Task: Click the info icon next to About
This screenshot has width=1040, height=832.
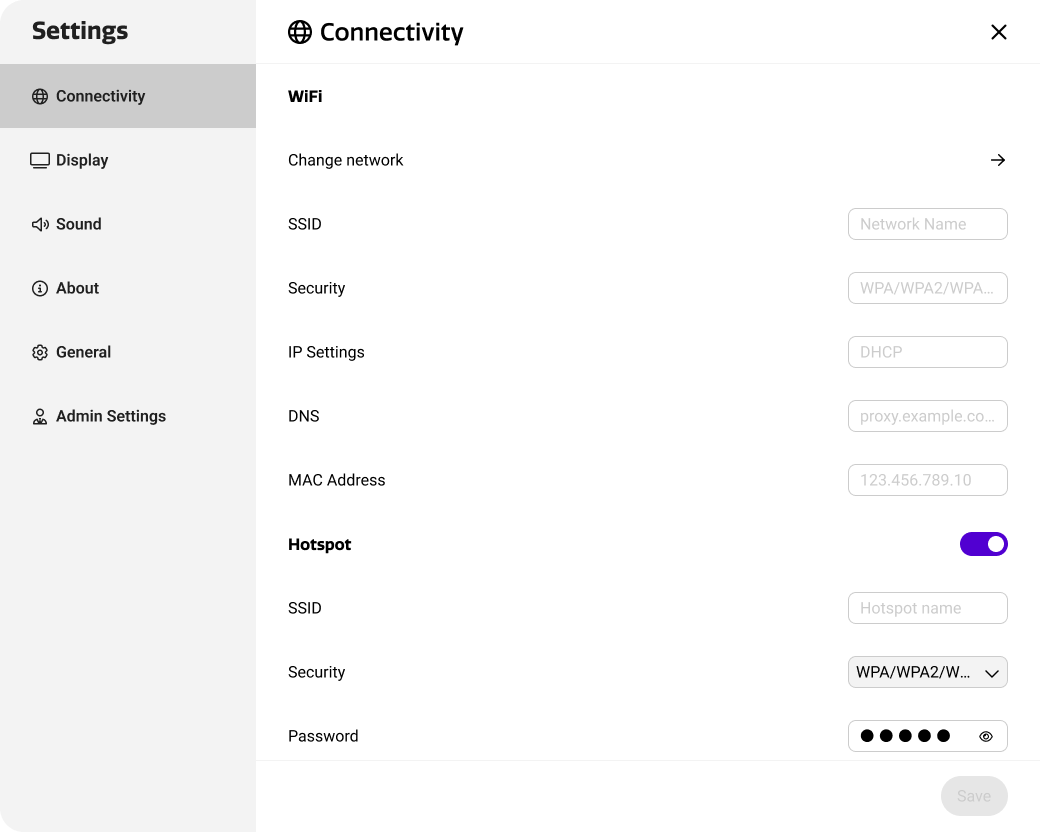Action: [x=39, y=288]
